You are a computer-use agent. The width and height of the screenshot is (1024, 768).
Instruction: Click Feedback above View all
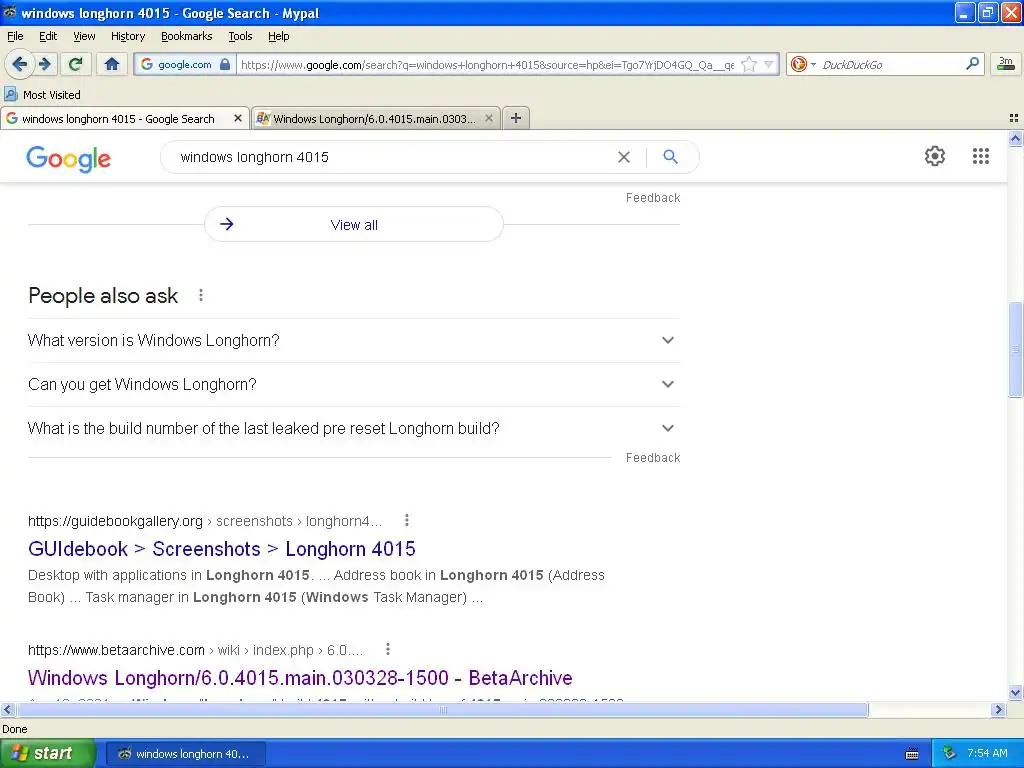652,198
